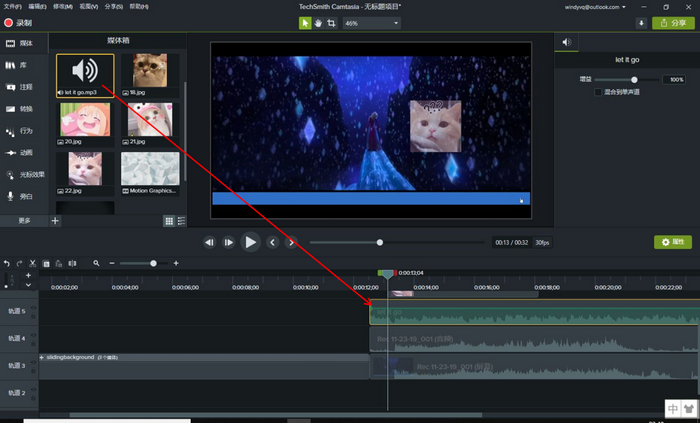
Task: Click the green 属性 properties button
Action: coord(673,242)
